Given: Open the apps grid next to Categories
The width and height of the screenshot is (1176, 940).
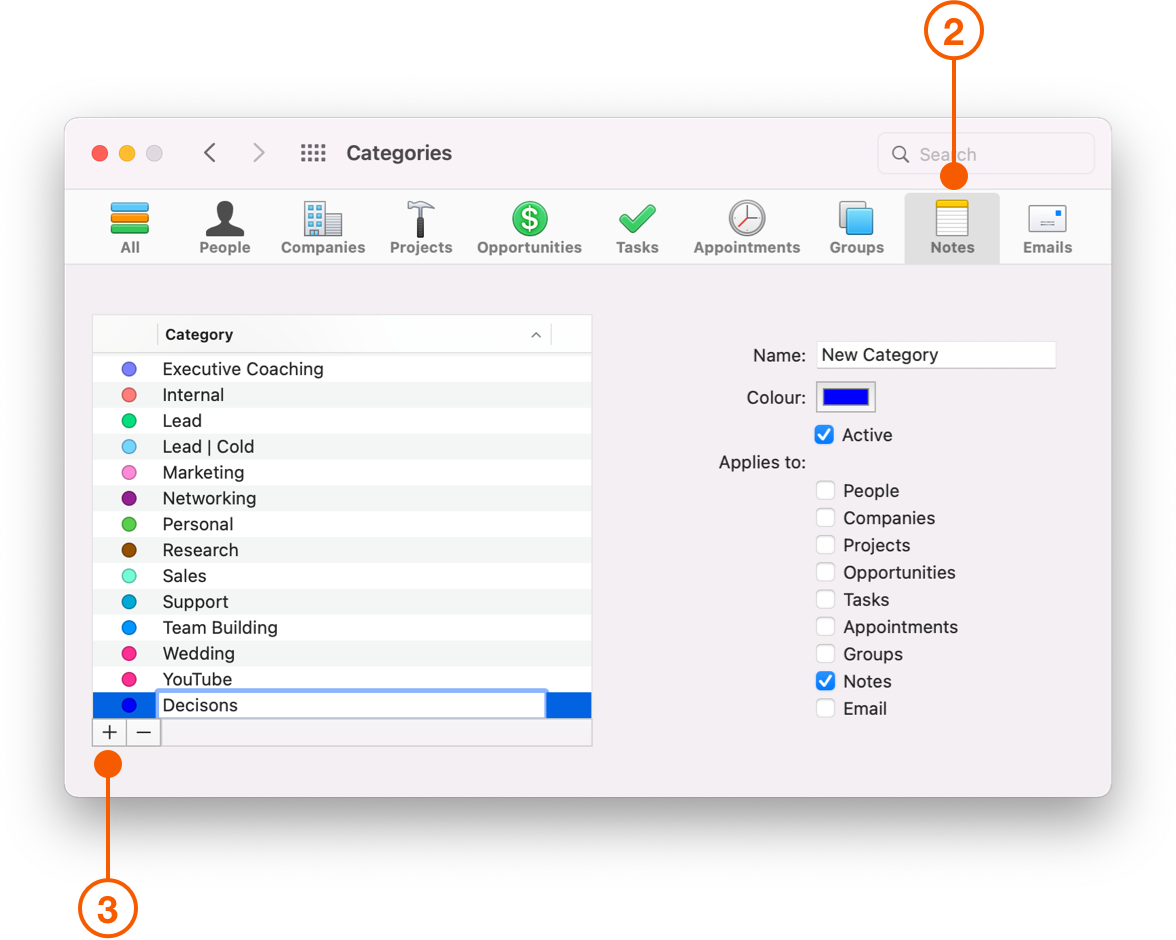Looking at the screenshot, I should [x=312, y=152].
